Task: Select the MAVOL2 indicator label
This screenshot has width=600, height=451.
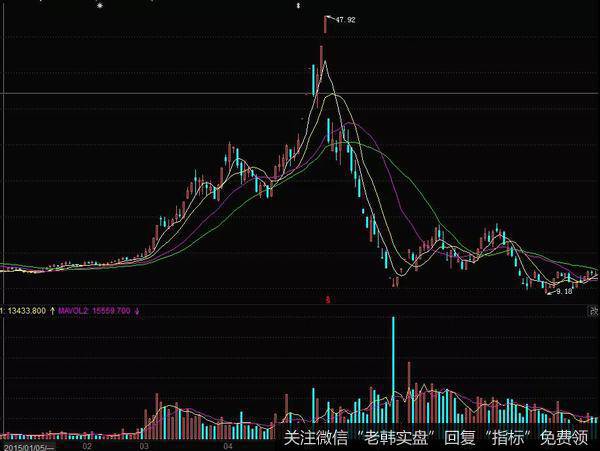Action: pos(73,311)
